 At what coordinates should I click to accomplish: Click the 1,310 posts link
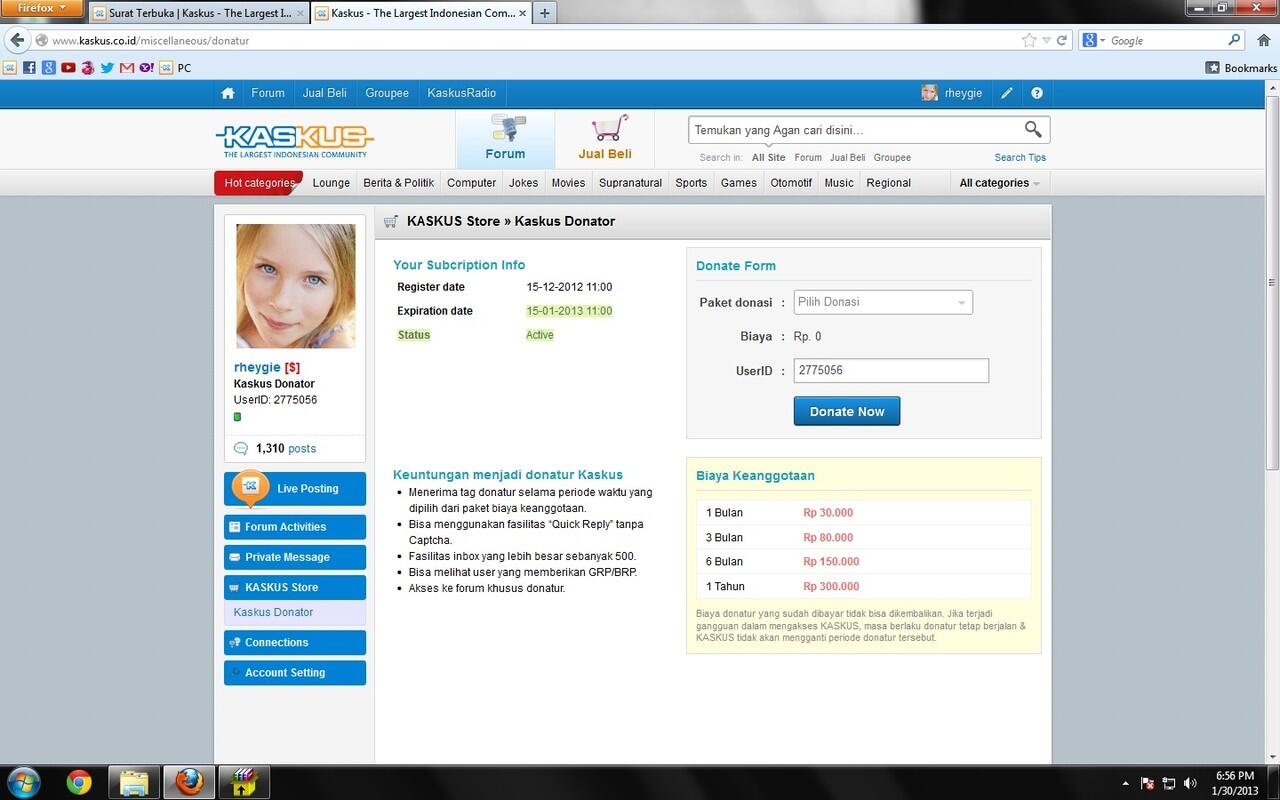tap(285, 449)
